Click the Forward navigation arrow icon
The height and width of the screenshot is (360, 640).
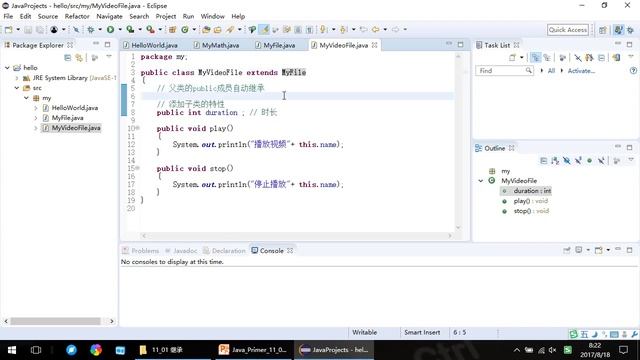[x=395, y=29]
